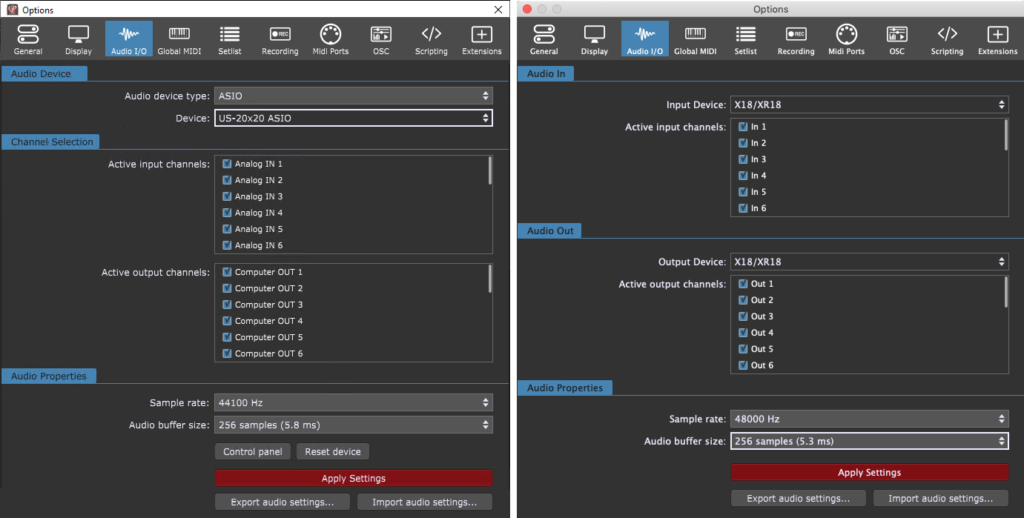This screenshot has height=518, width=1024.
Task: Open Scripting options in Windows Options window
Action: [x=431, y=39]
